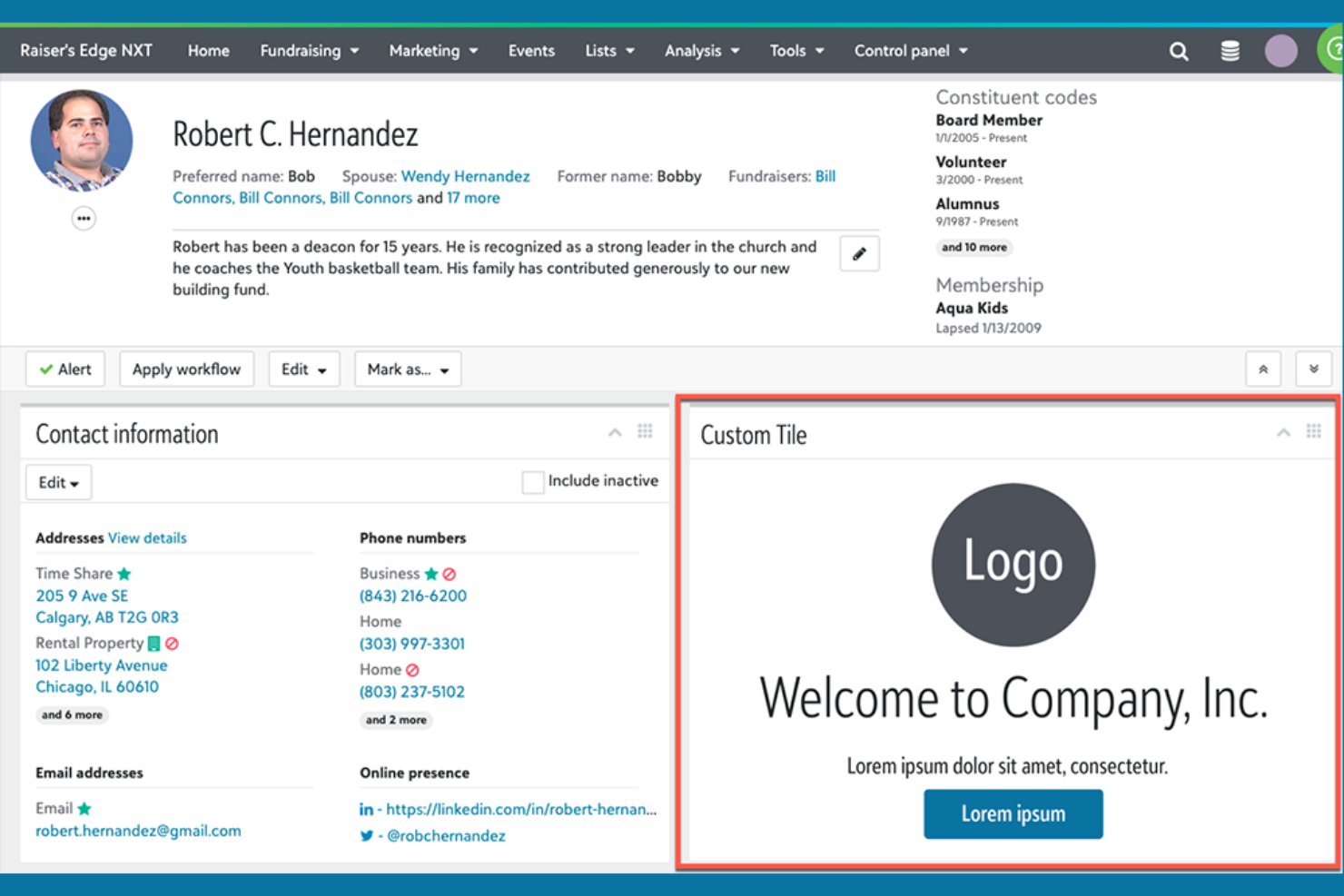Viewport: 1344px width, 896px height.
Task: Go to the Events tab
Action: point(531,51)
